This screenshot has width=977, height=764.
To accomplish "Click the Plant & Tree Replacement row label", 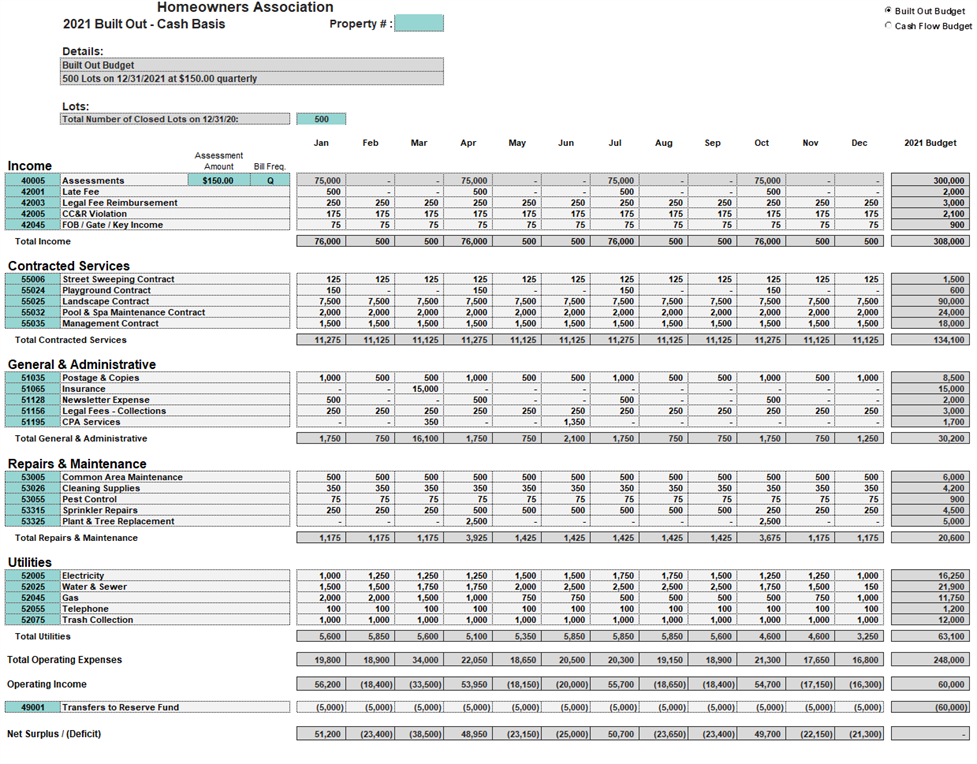I will click(x=118, y=521).
